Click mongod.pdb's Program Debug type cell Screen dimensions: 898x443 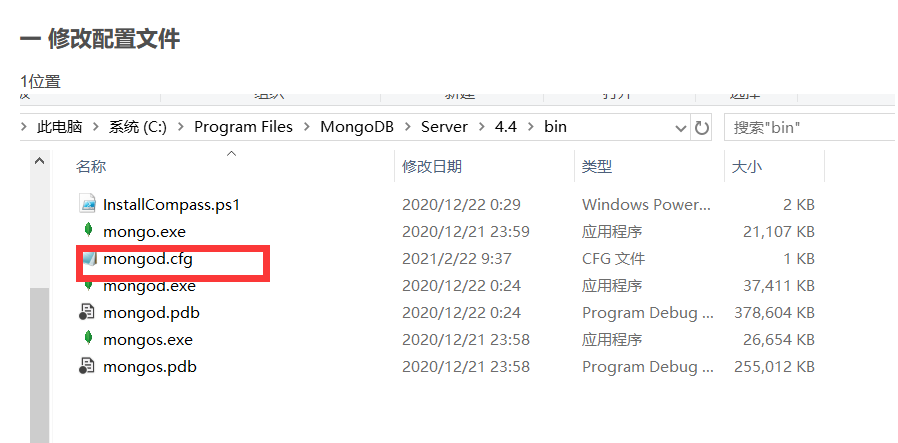[648, 313]
